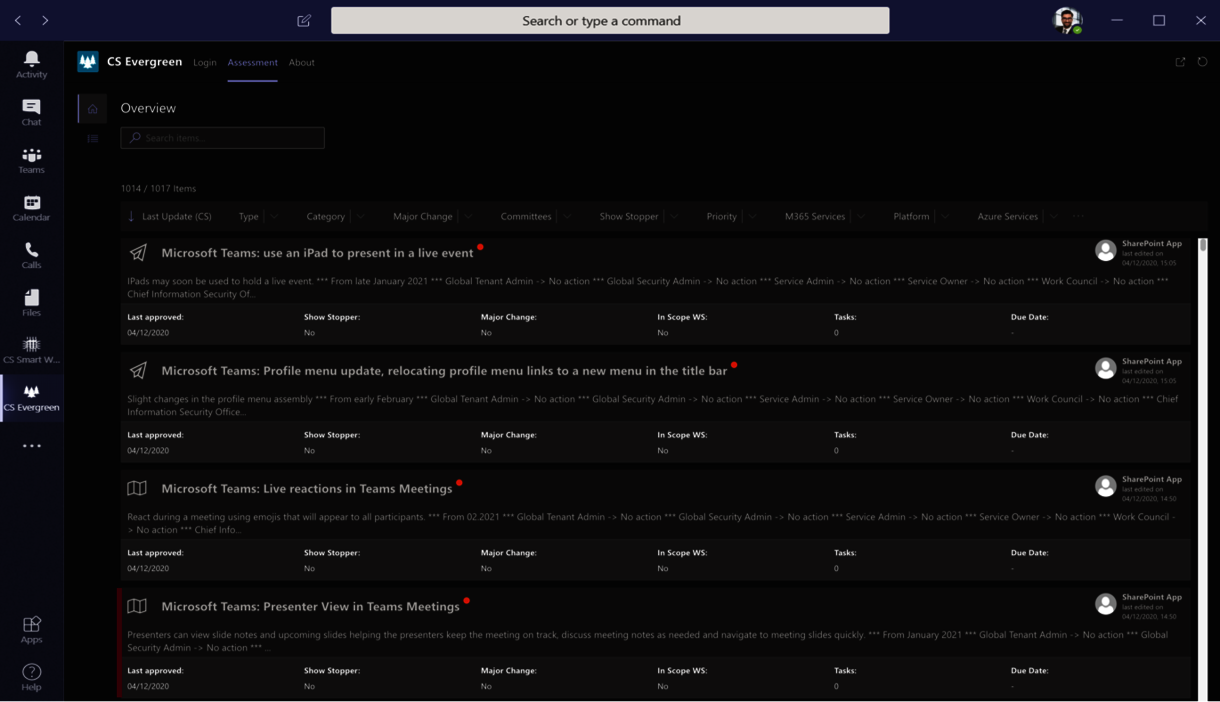This screenshot has height=702, width=1220.
Task: Click SharePoint App avatar on iPad live event row
Action: pos(1105,251)
